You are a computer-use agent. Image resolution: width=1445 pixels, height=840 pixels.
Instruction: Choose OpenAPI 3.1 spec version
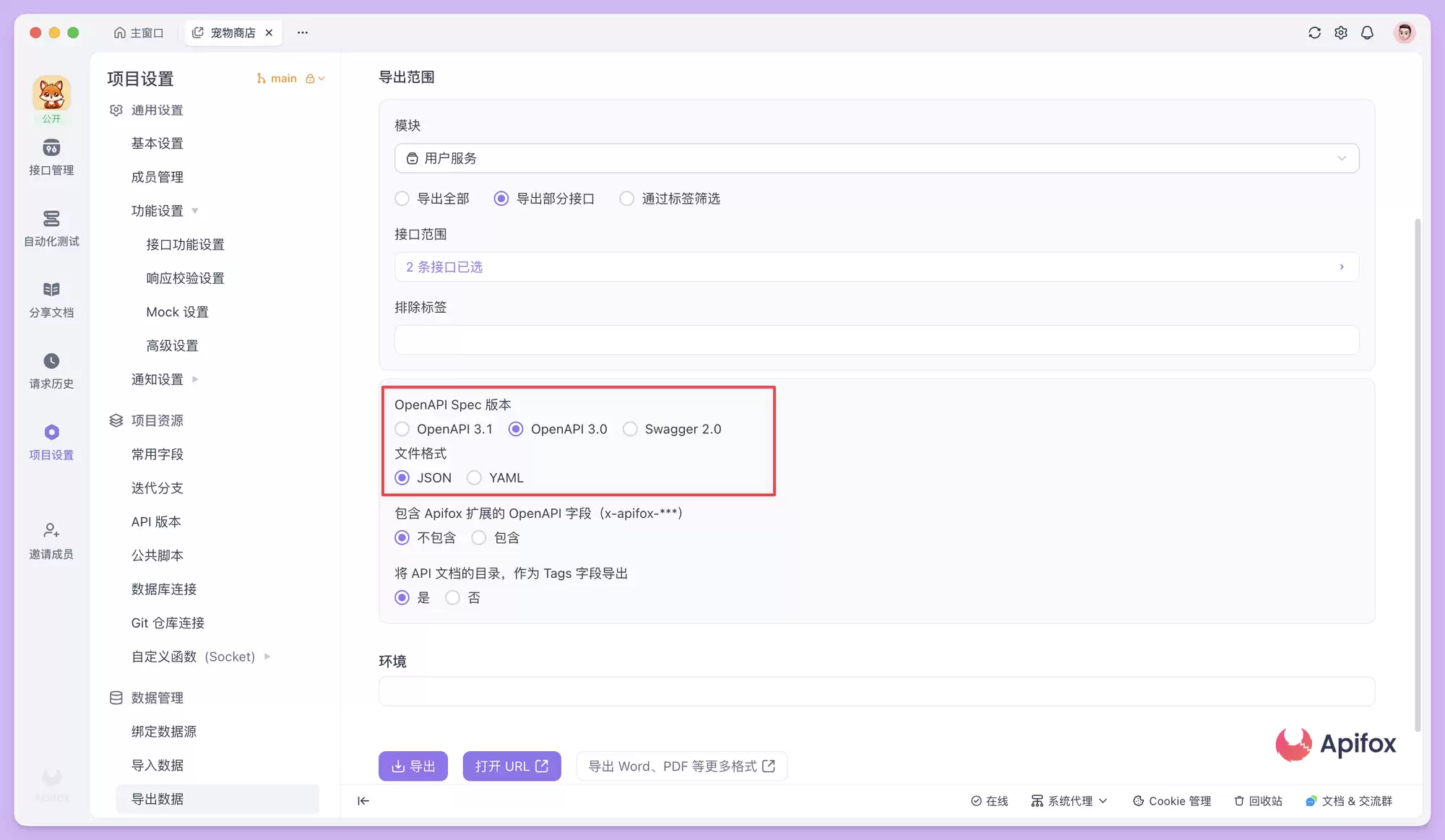pyautogui.click(x=402, y=429)
